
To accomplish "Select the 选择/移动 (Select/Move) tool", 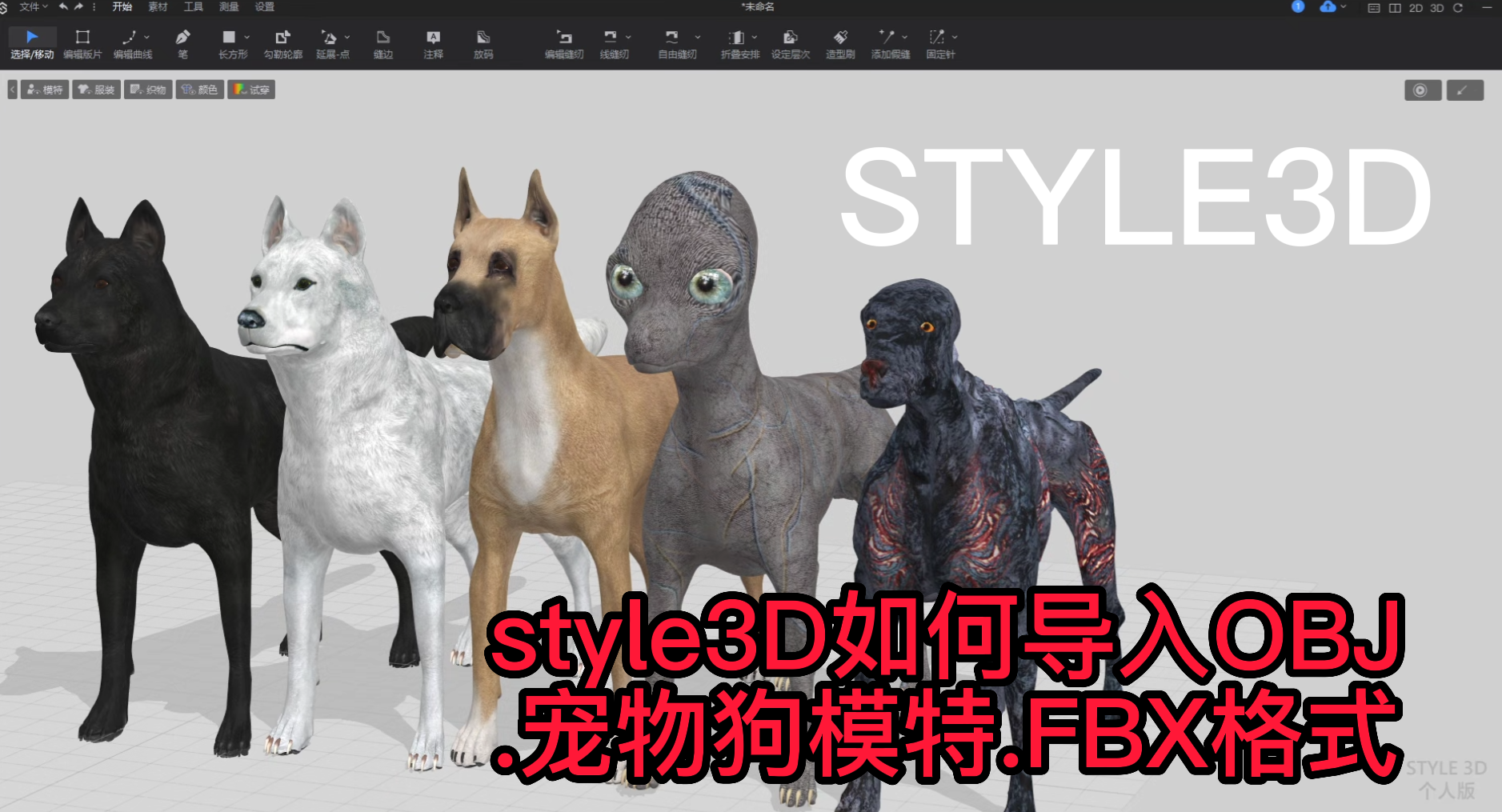I will coord(32,44).
